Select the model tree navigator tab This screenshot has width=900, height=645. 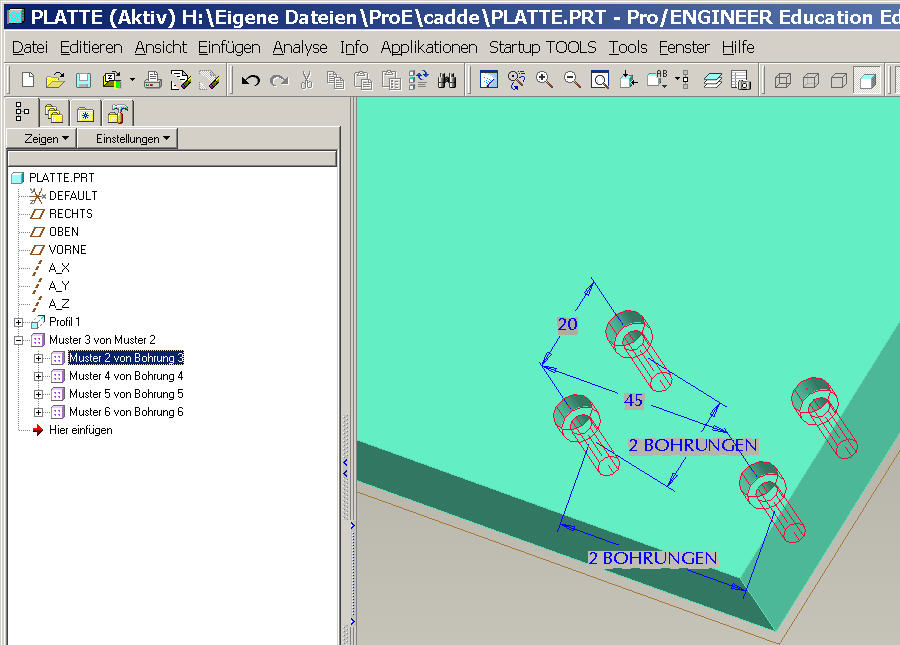22,112
